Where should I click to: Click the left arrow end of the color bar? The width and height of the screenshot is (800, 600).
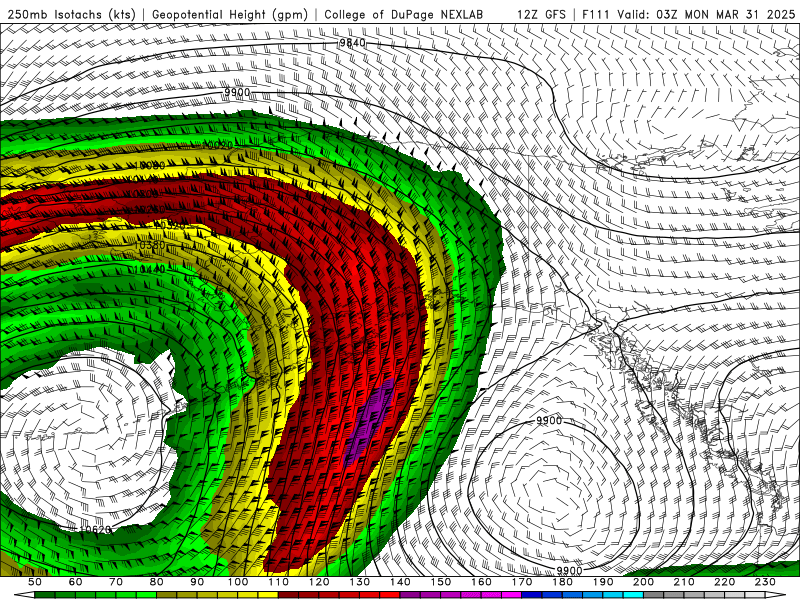[x=24, y=595]
